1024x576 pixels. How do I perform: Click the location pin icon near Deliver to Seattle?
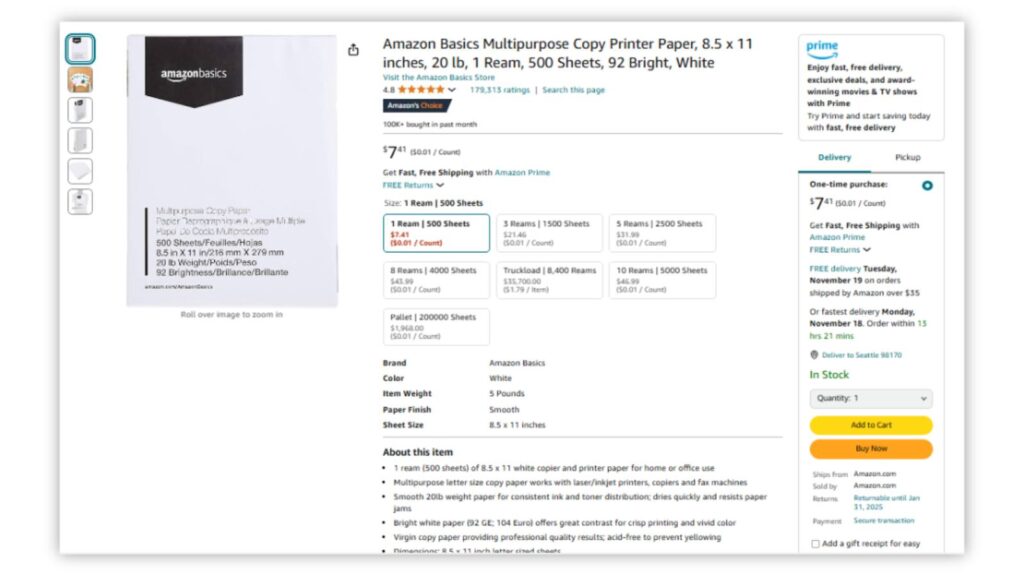coord(814,355)
